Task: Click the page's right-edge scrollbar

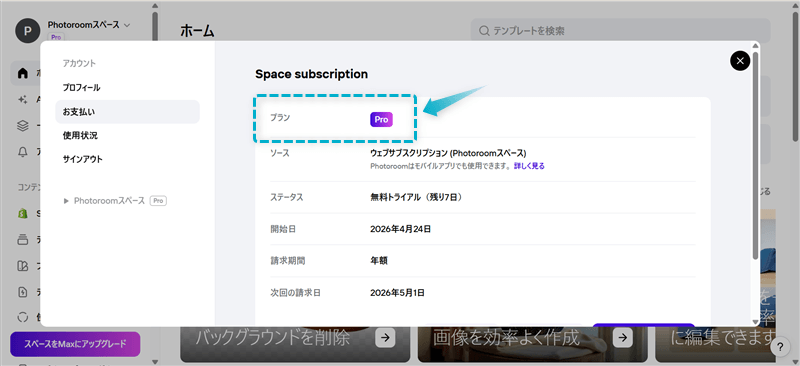Action: click(795, 77)
